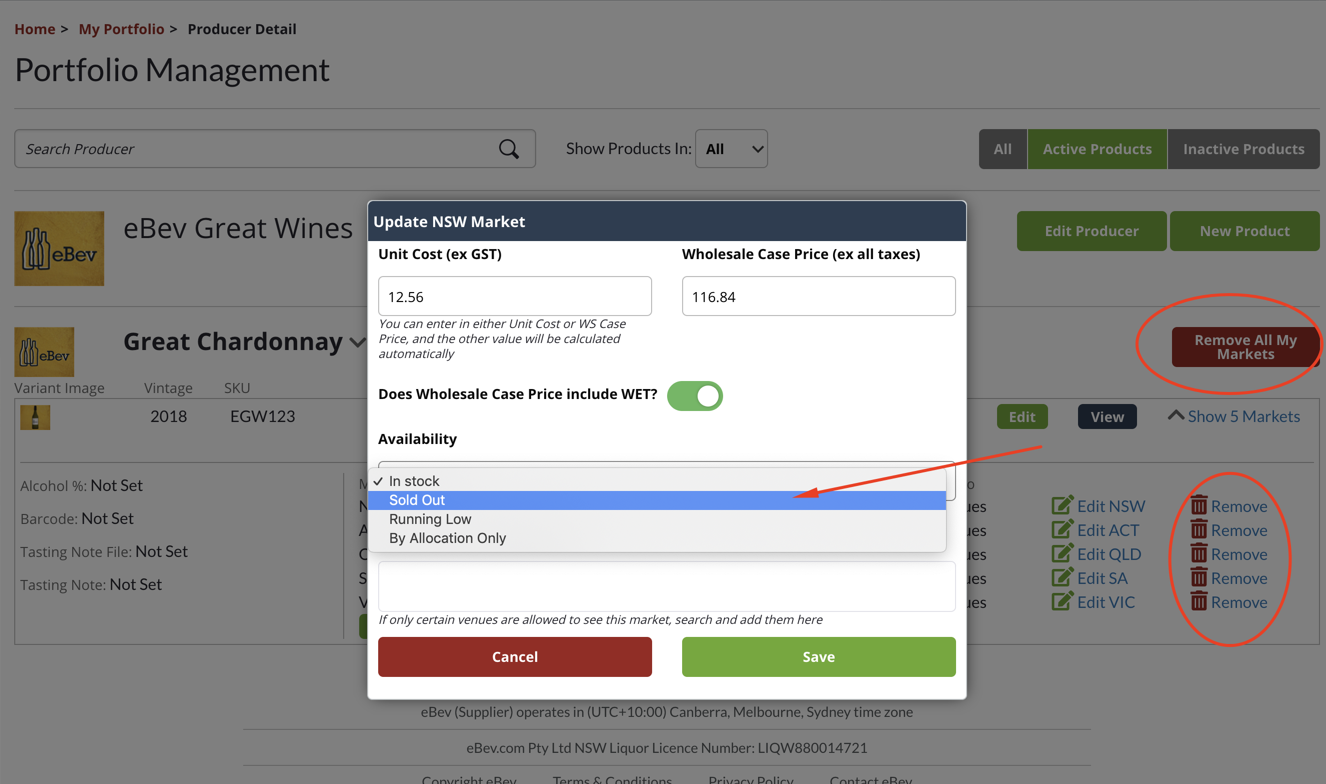Click the View variant button
Image resolution: width=1326 pixels, height=784 pixels.
click(1107, 417)
